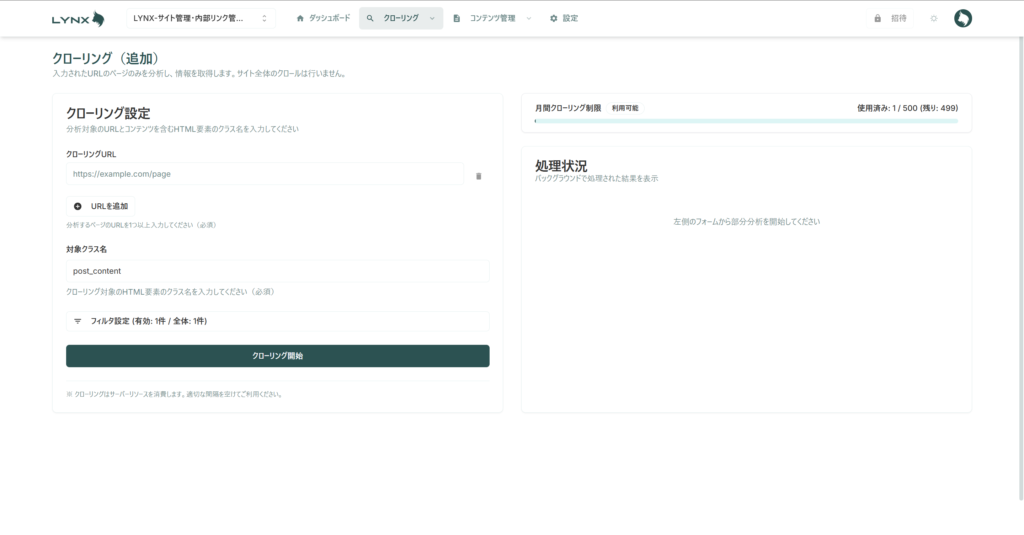
Task: Click the home icon for ダッシュボード
Action: click(300, 18)
